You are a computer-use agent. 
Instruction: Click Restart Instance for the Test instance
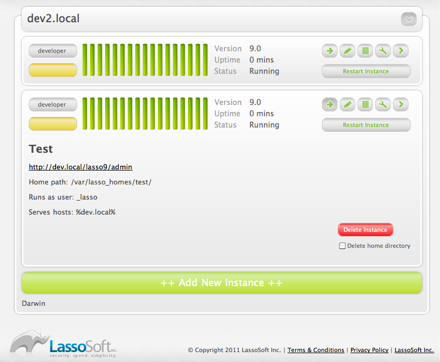366,125
